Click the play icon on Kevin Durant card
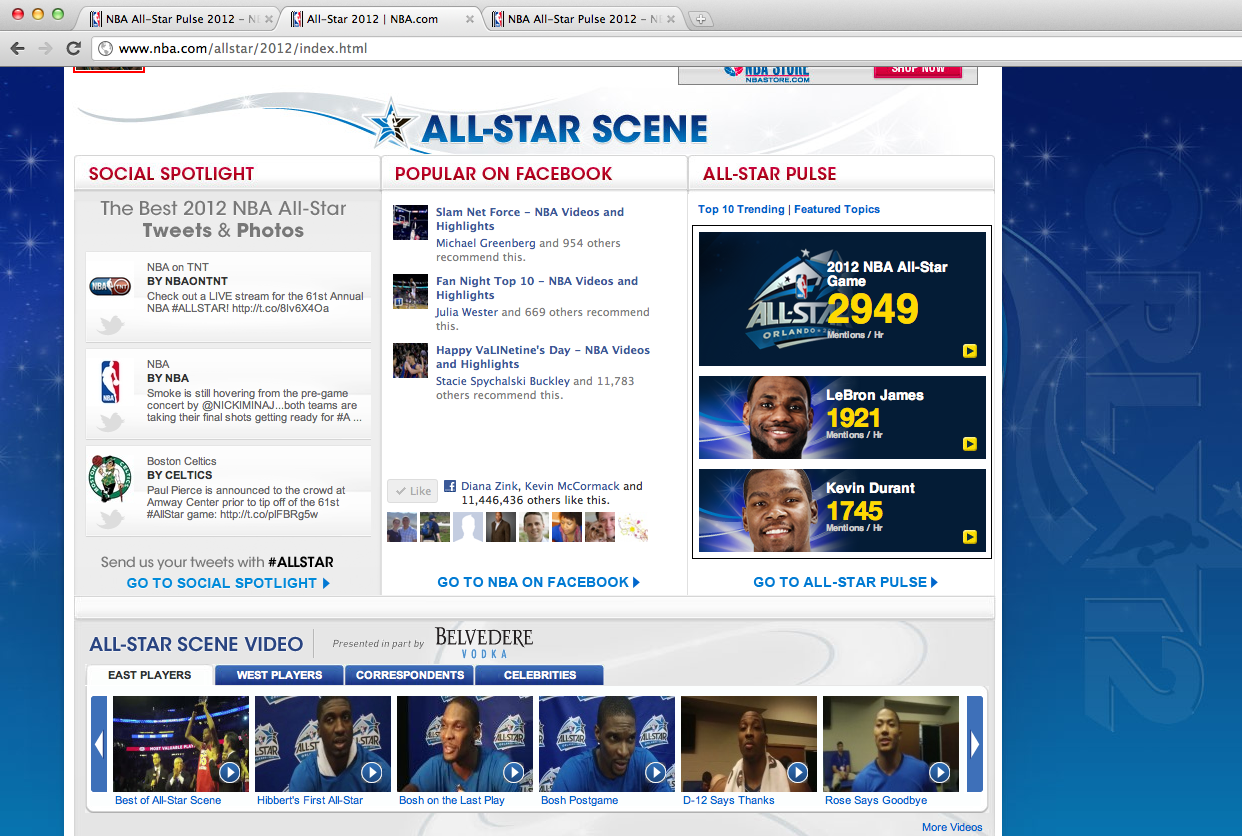The width and height of the screenshot is (1242, 836). click(x=969, y=537)
